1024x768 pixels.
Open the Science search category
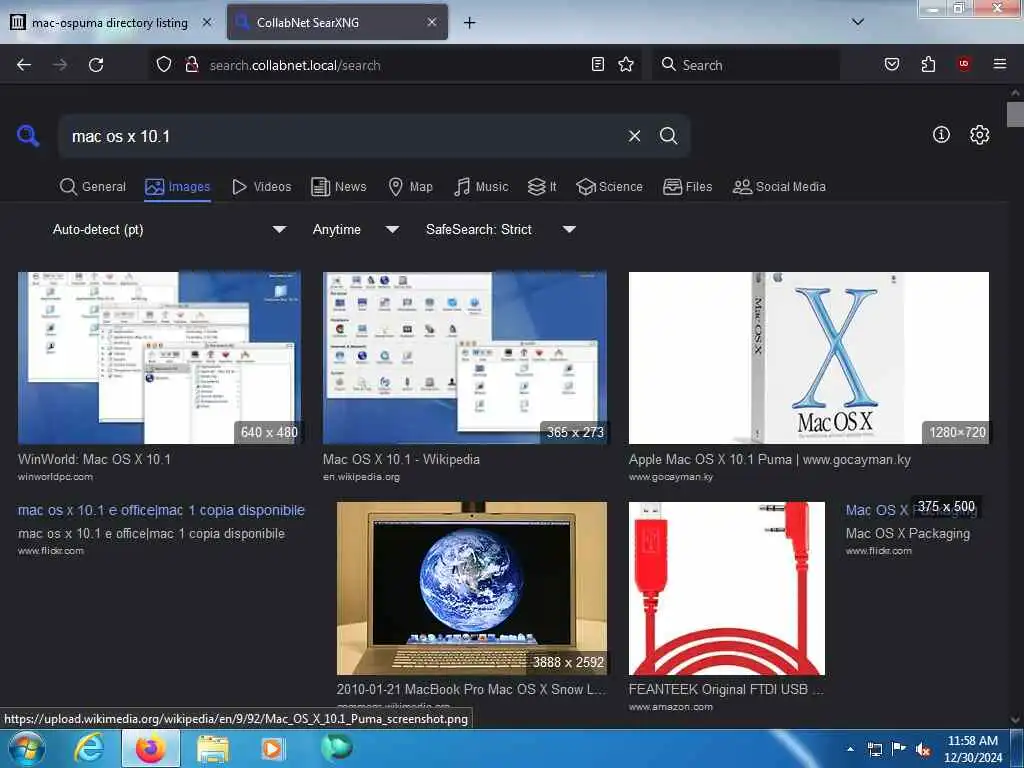click(x=609, y=187)
